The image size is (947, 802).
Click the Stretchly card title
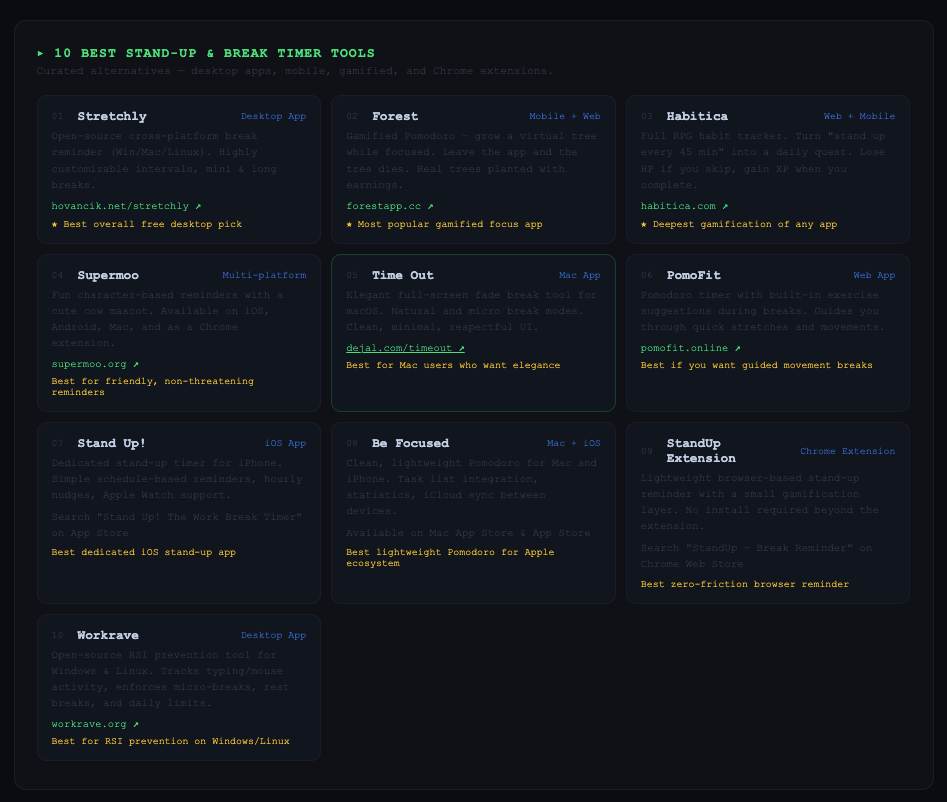click(112, 116)
